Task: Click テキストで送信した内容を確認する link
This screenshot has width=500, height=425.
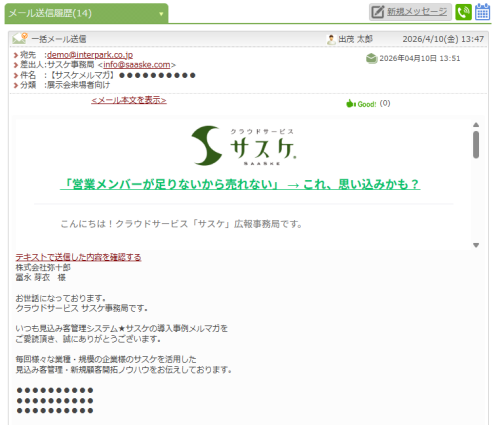Action: point(78,257)
